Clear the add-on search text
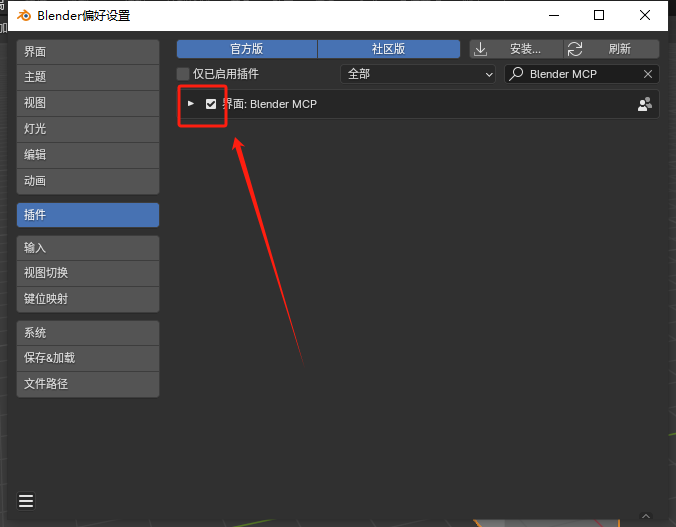The height and width of the screenshot is (527, 676). 648,74
